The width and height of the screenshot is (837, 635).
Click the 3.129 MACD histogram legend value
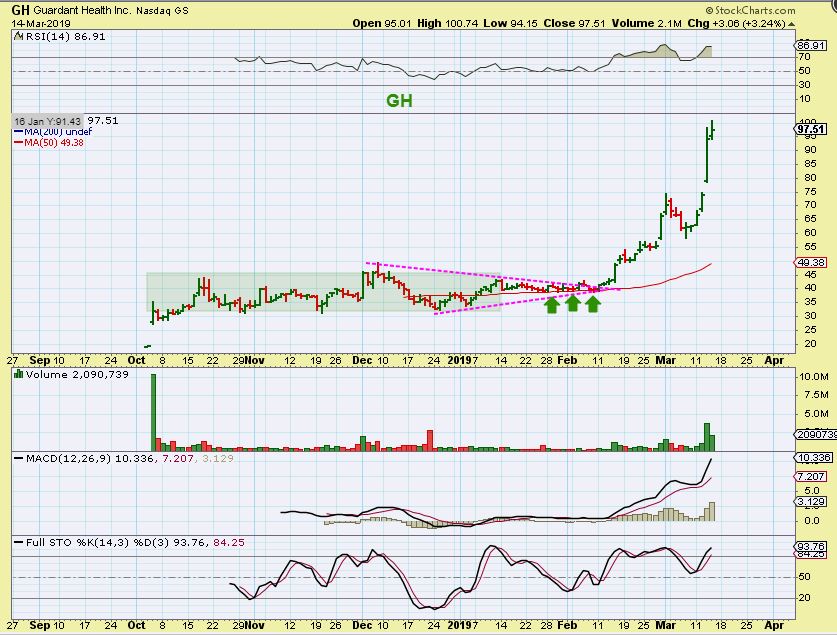[218, 458]
